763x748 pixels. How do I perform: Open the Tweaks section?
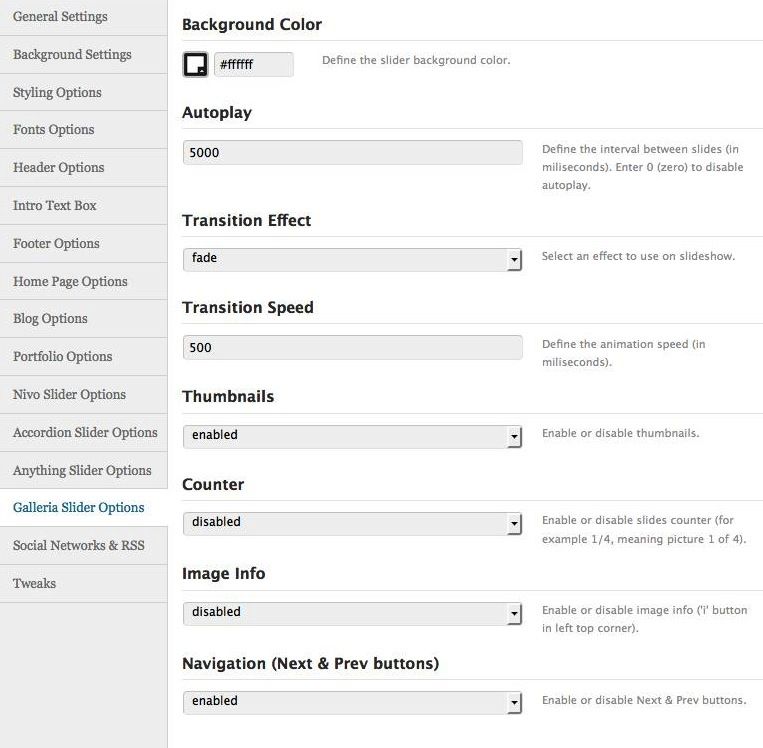click(34, 584)
